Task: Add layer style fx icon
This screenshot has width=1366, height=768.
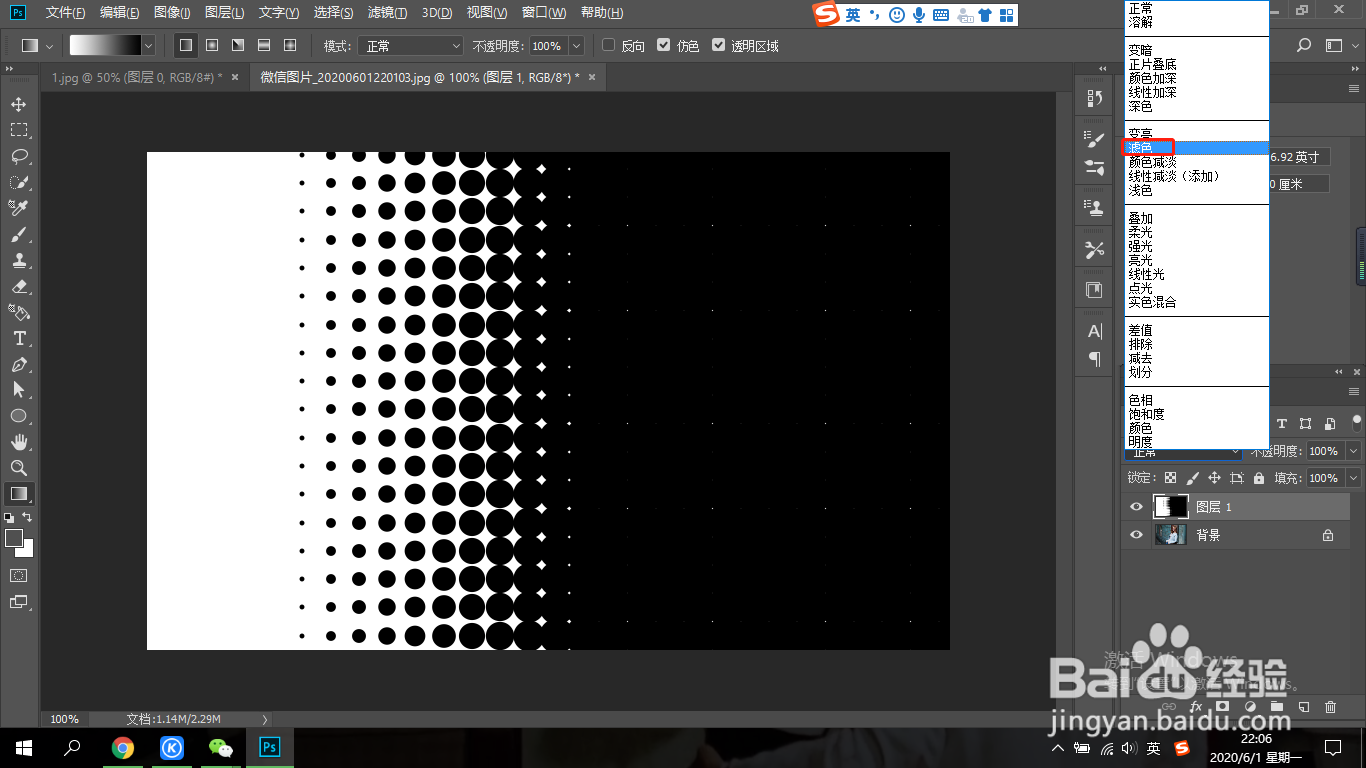Action: [x=1195, y=707]
